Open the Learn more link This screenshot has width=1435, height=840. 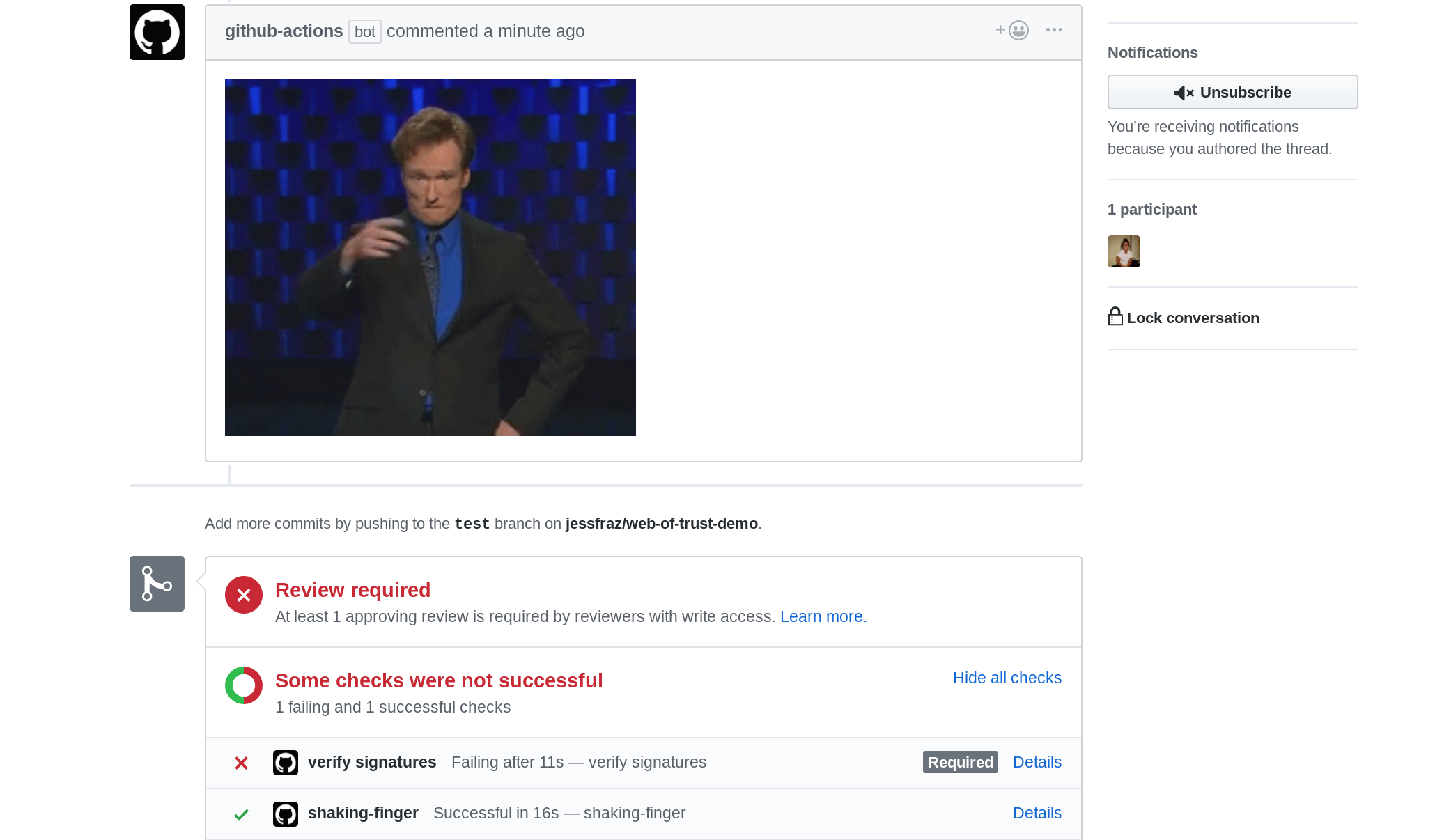821,616
